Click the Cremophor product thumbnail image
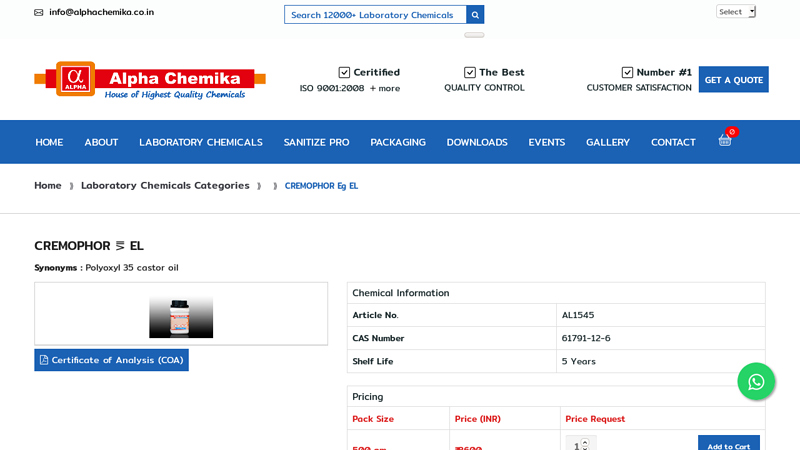 coord(181,316)
